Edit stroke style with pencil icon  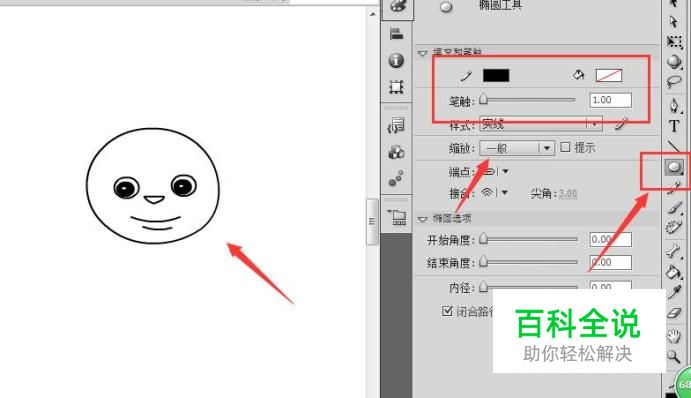tap(621, 125)
